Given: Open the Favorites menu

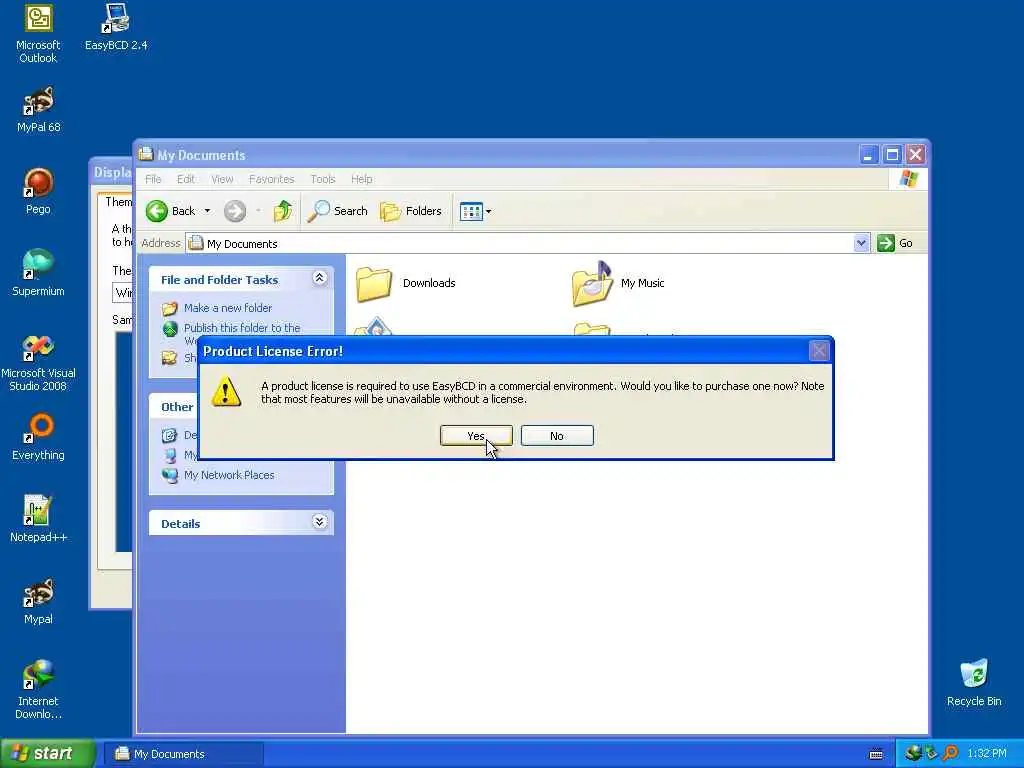Looking at the screenshot, I should coord(272,179).
